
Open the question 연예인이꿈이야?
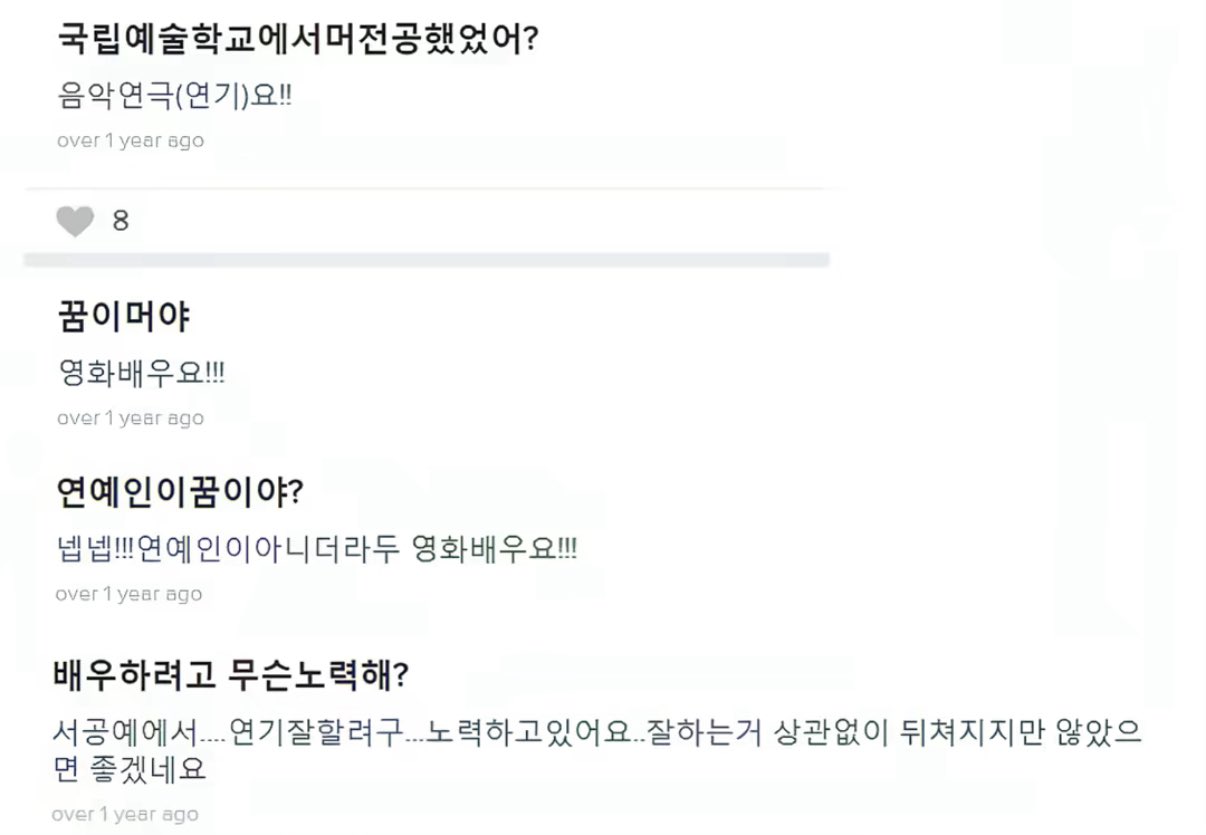[182, 493]
